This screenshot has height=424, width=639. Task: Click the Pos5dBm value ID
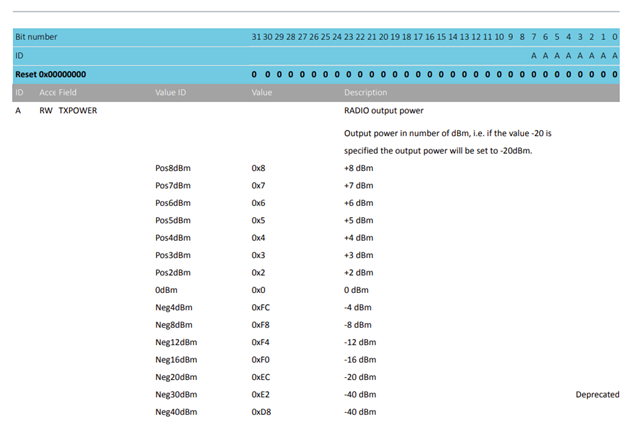point(173,220)
